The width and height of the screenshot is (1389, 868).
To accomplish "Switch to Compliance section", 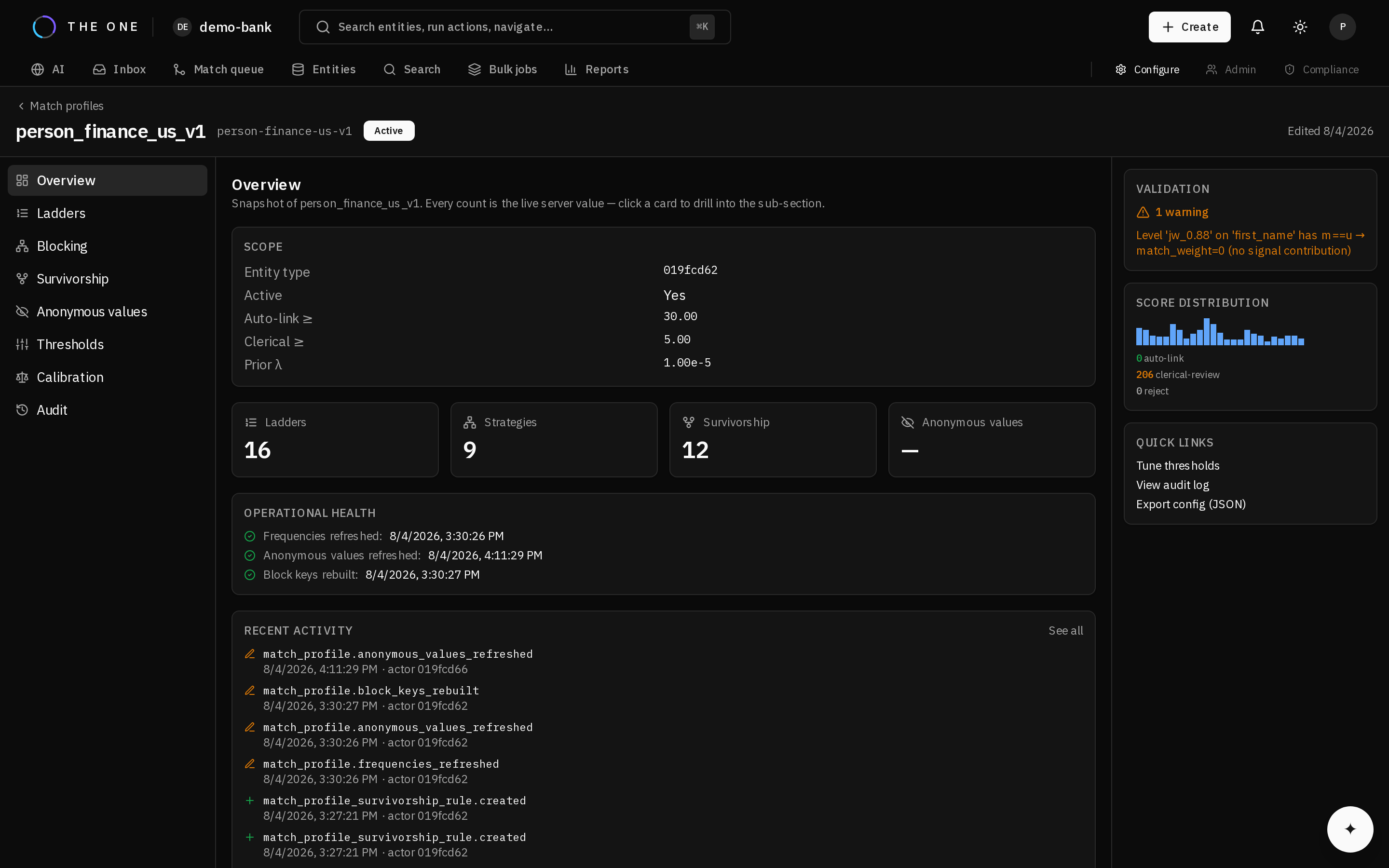I will 1322,69.
